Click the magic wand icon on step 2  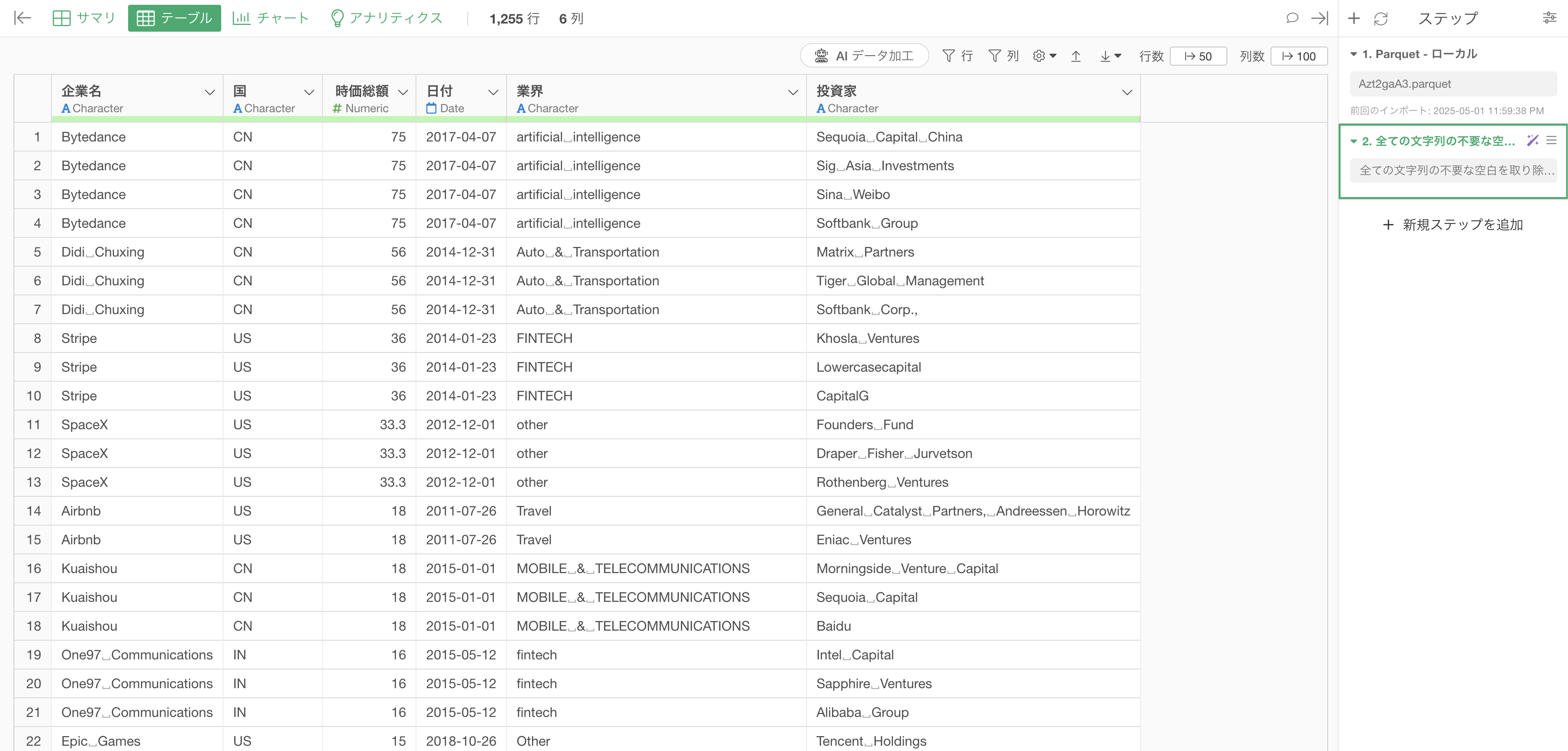1532,141
